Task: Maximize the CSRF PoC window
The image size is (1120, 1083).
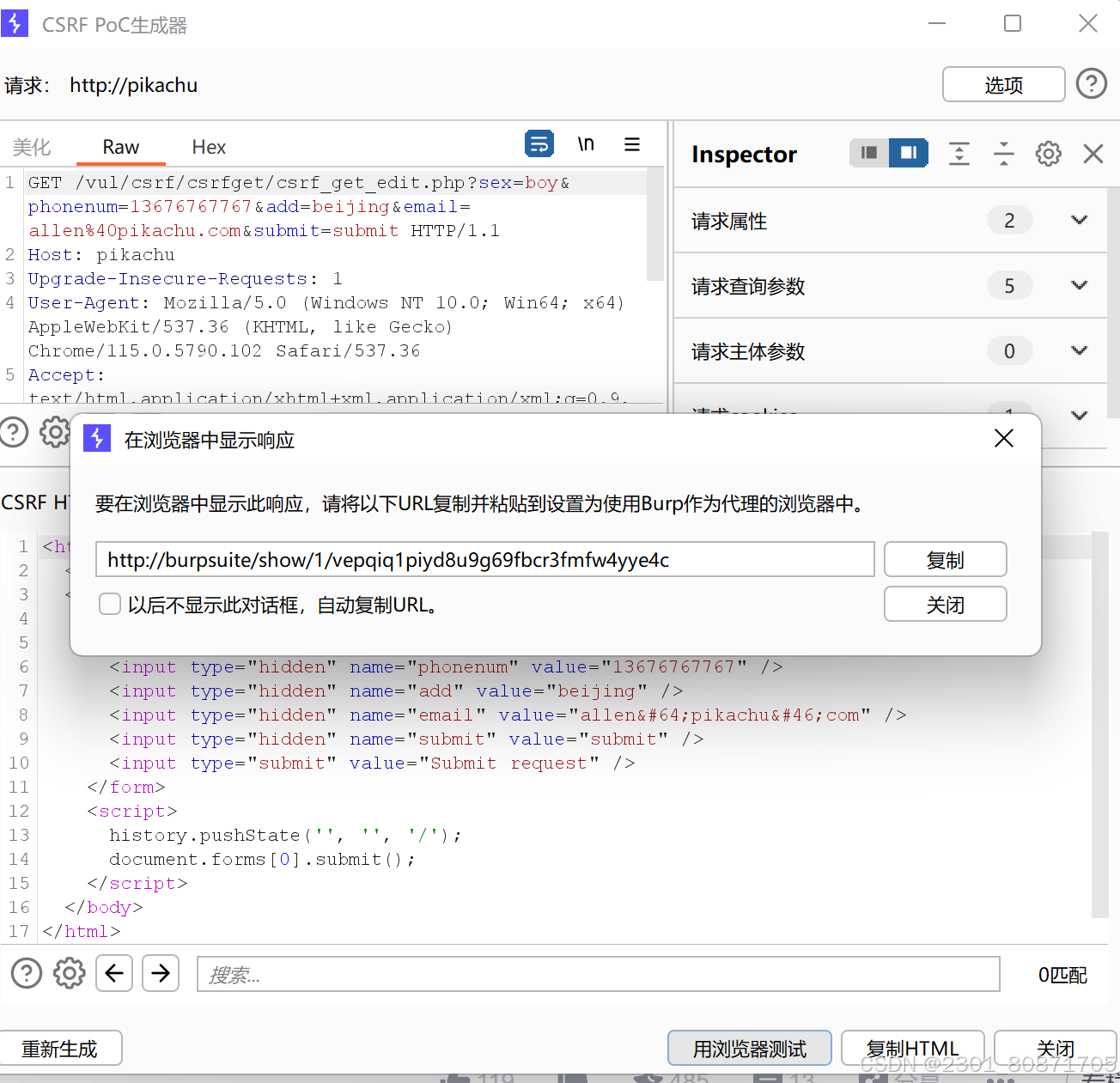Action: 1013,23
